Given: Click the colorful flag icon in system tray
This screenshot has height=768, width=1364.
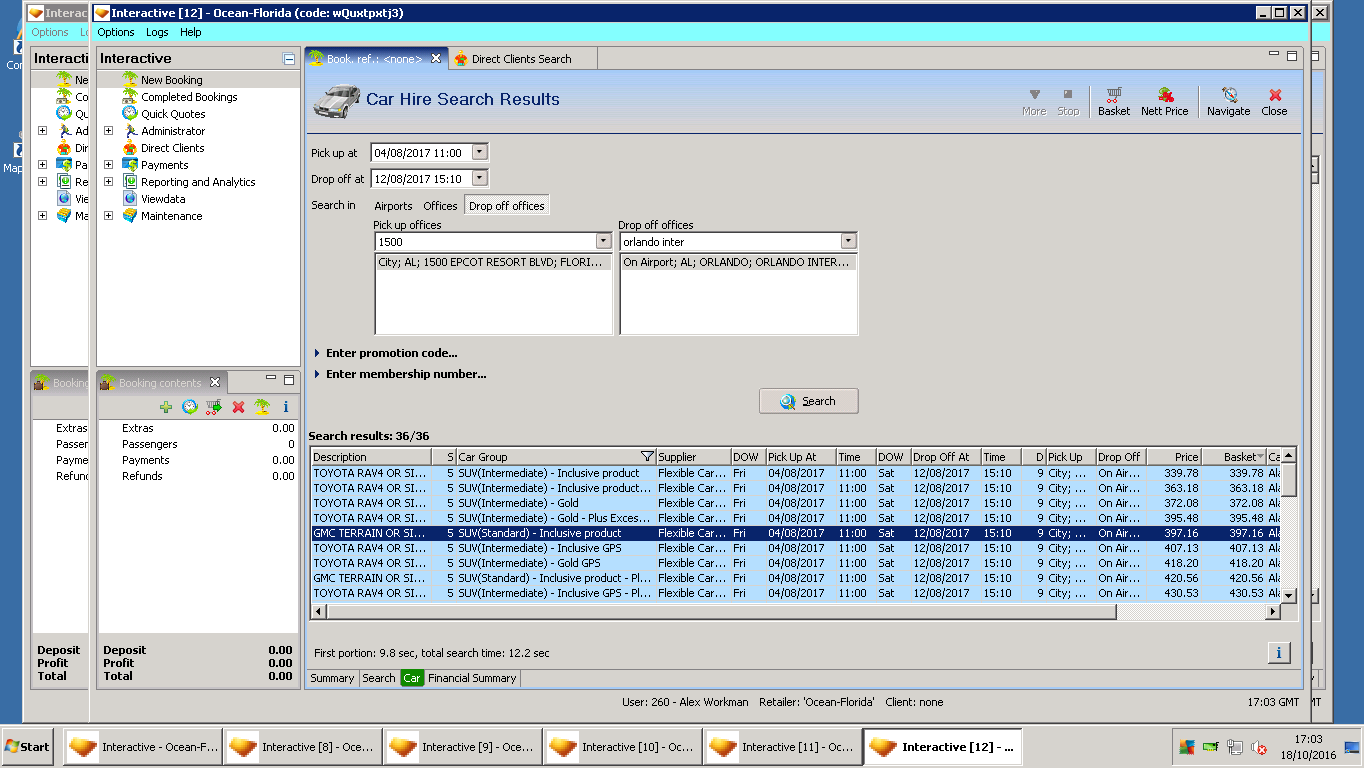Looking at the screenshot, I should point(1187,747).
